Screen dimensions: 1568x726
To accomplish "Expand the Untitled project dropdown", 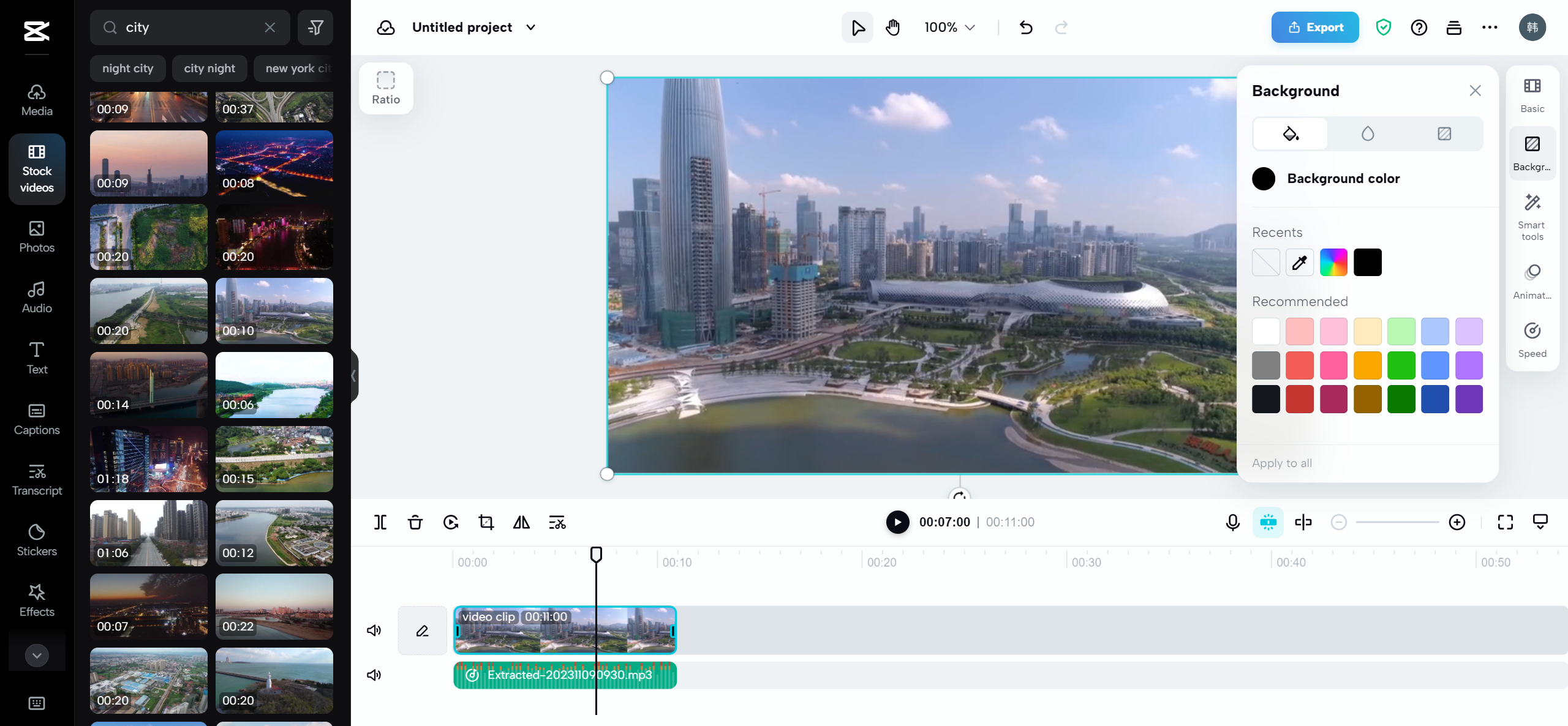I will [x=531, y=28].
